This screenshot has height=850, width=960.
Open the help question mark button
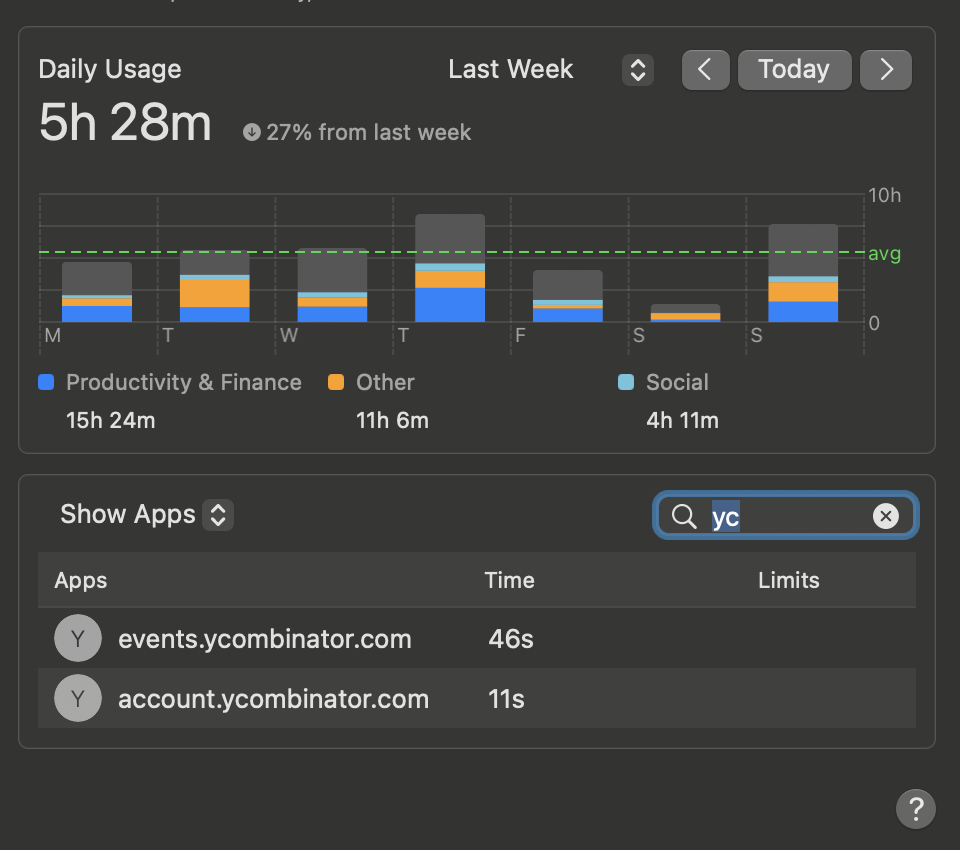pos(915,808)
